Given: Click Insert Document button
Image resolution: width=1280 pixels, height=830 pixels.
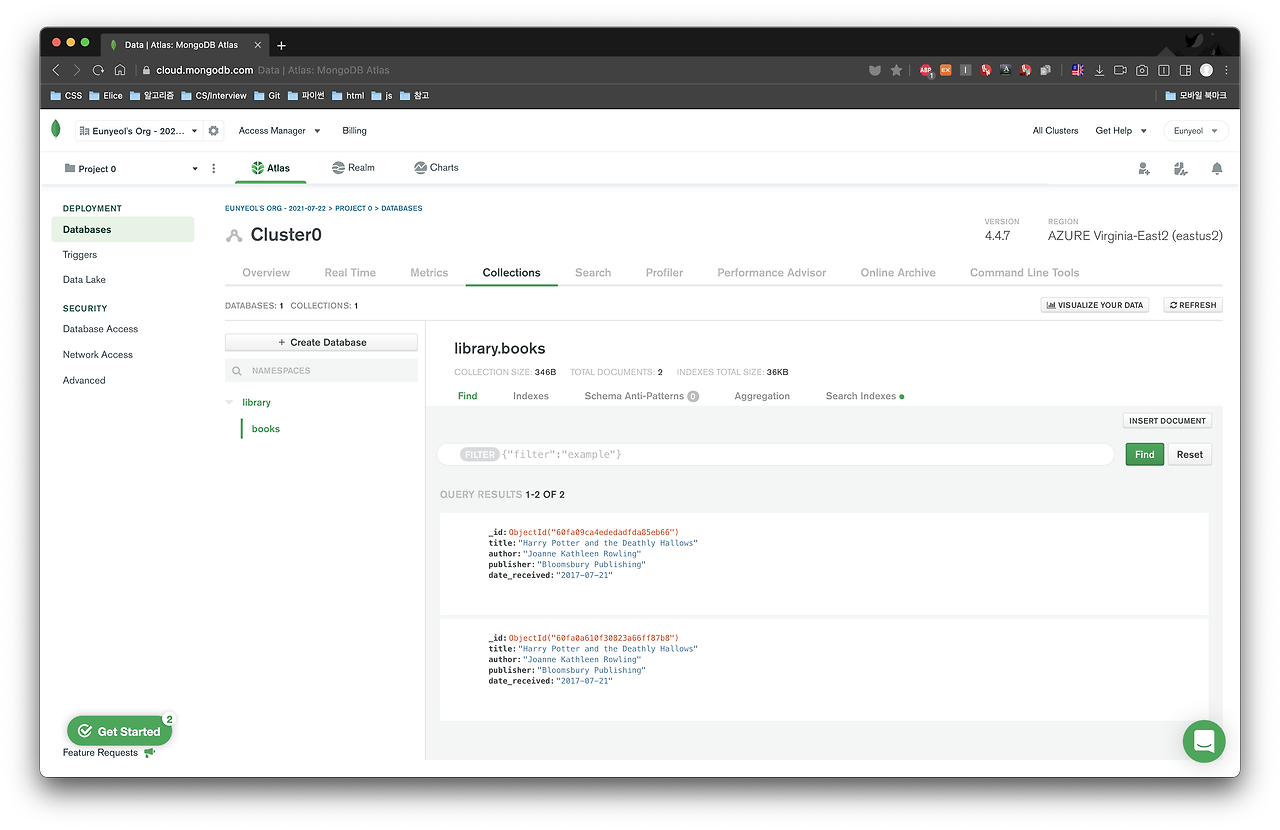Looking at the screenshot, I should point(1168,421).
